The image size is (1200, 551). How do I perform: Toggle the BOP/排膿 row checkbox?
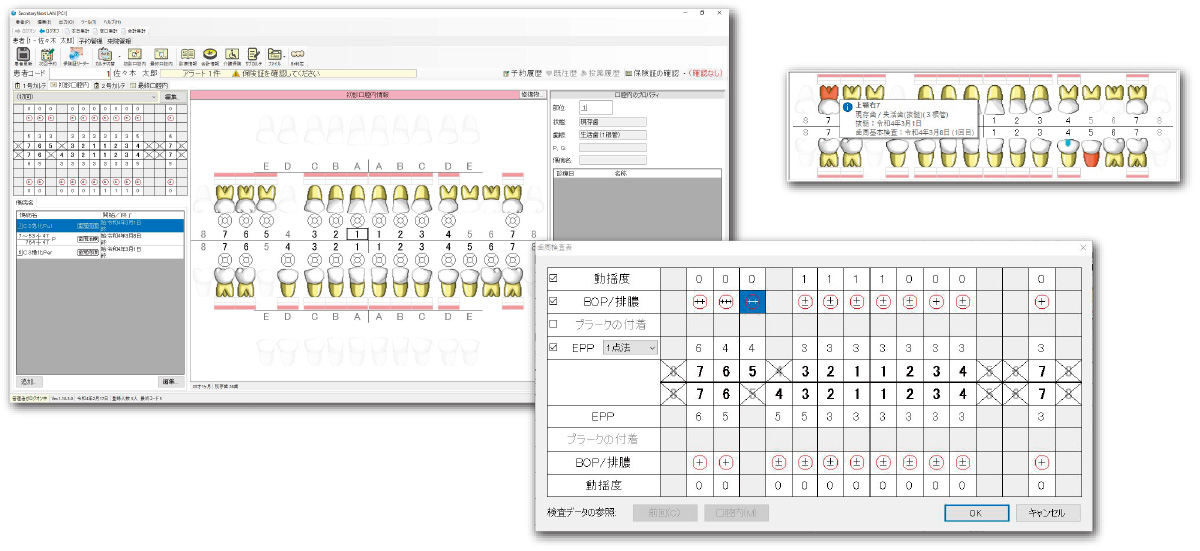pos(554,300)
